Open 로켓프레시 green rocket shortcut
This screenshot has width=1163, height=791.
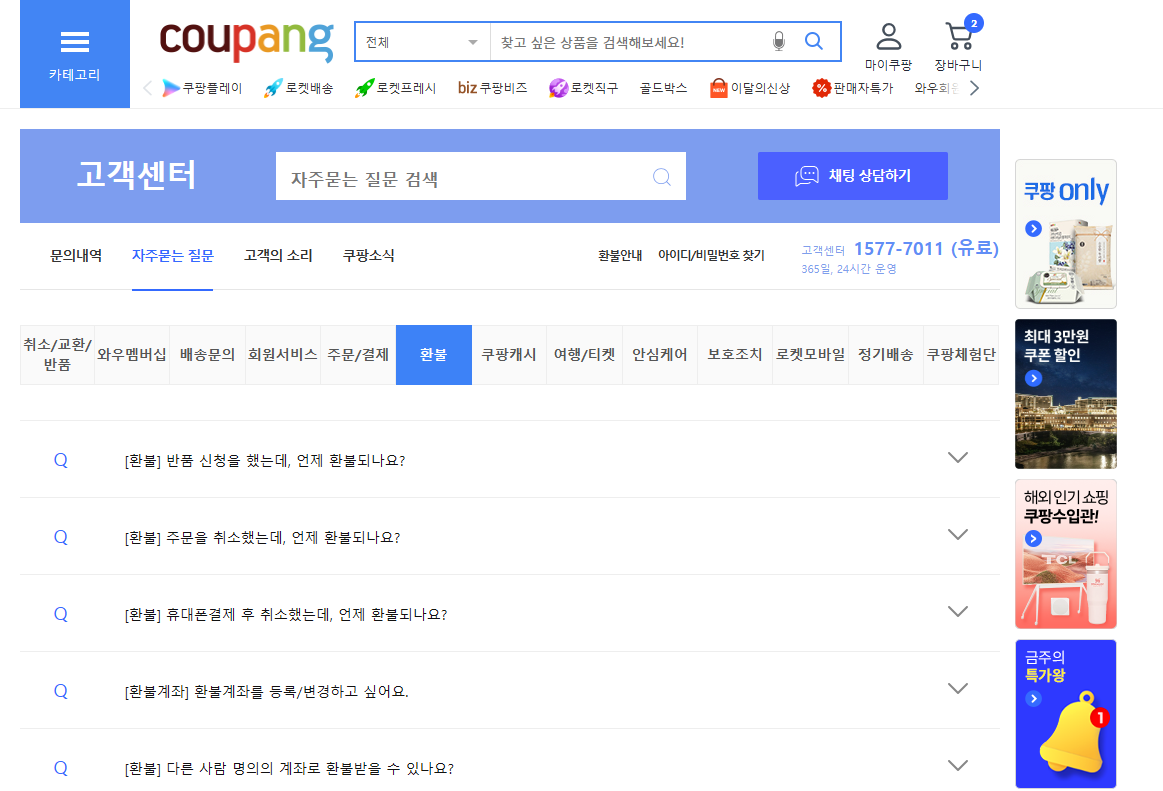click(395, 88)
